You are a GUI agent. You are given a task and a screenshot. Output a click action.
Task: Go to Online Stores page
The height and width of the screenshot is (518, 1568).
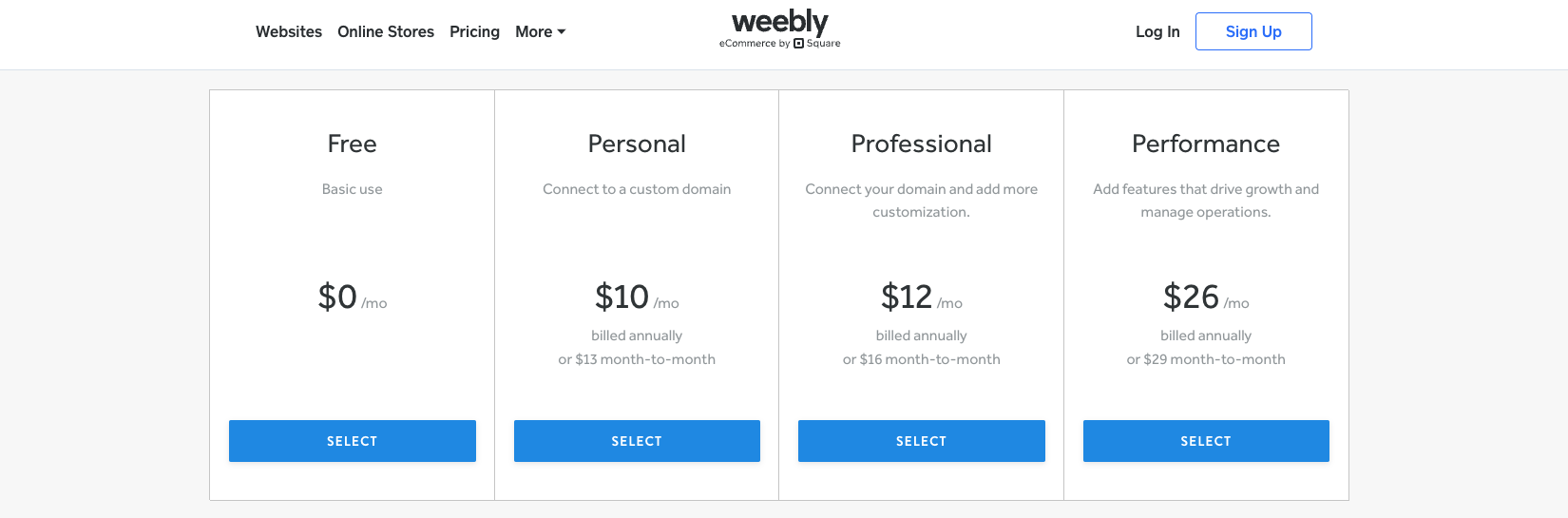click(x=386, y=32)
